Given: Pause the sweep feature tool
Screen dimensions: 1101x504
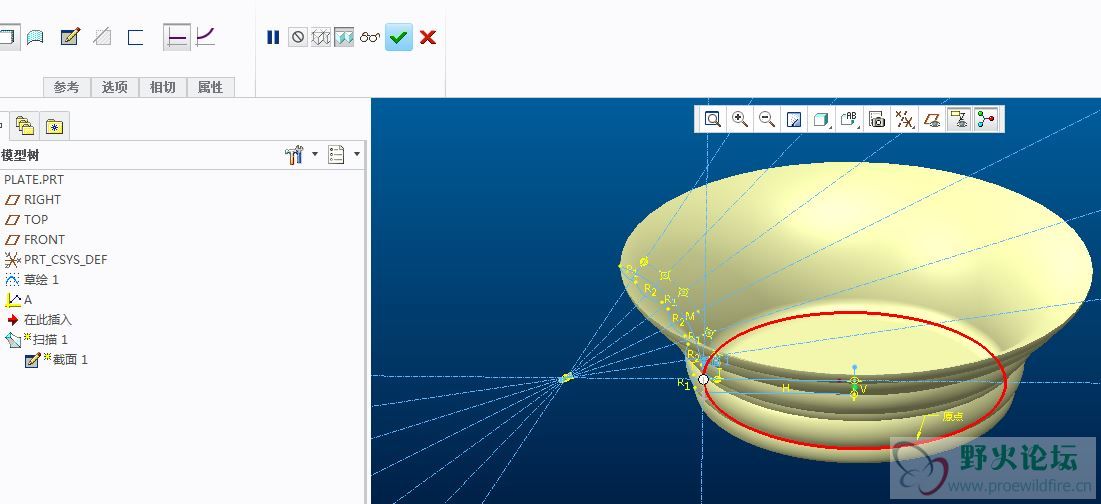Looking at the screenshot, I should pos(273,37).
